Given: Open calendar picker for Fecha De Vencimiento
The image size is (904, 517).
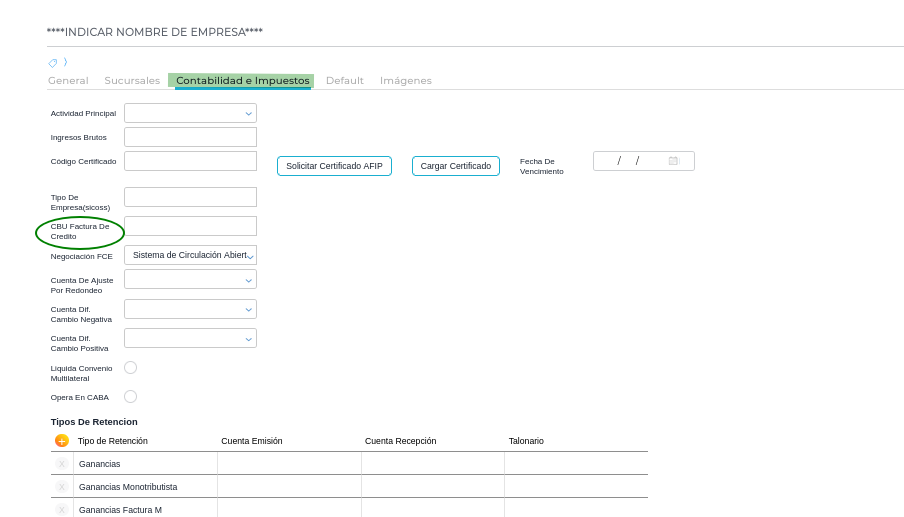Looking at the screenshot, I should (x=673, y=161).
